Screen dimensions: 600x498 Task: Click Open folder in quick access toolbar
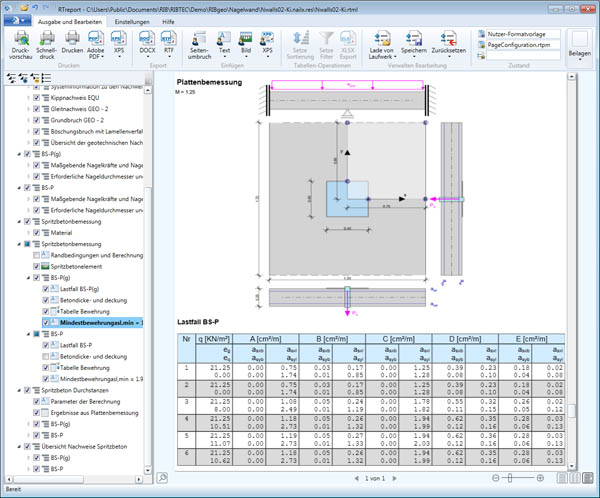click(x=24, y=7)
